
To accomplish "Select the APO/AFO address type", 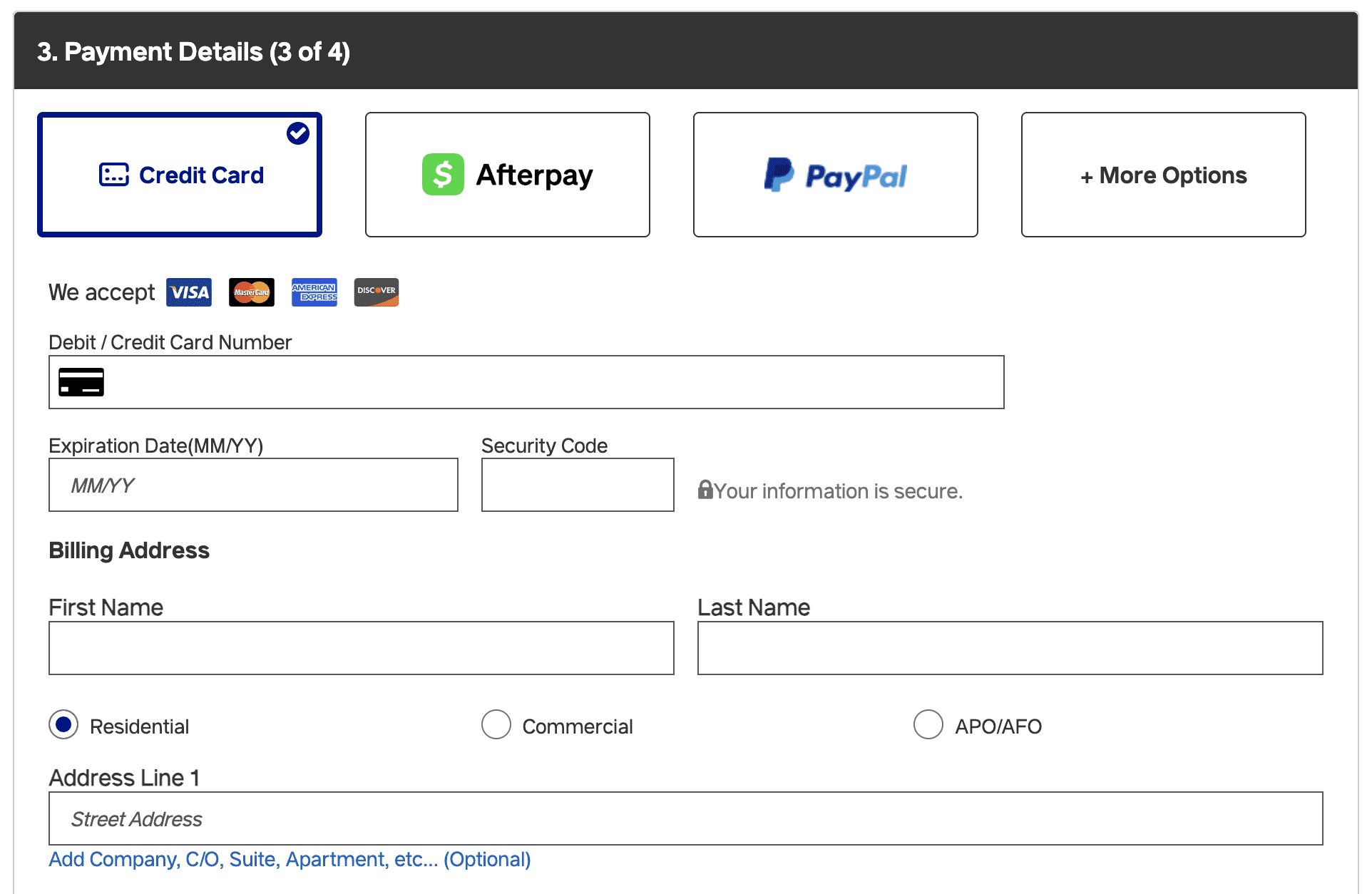I will 928,725.
